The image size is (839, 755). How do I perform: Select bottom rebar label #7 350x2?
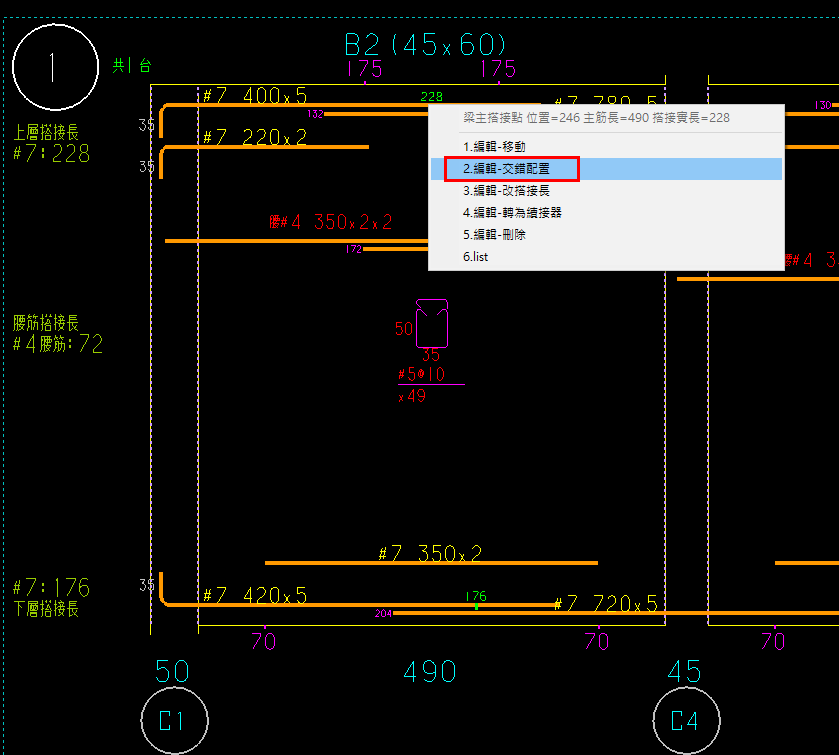tap(430, 553)
